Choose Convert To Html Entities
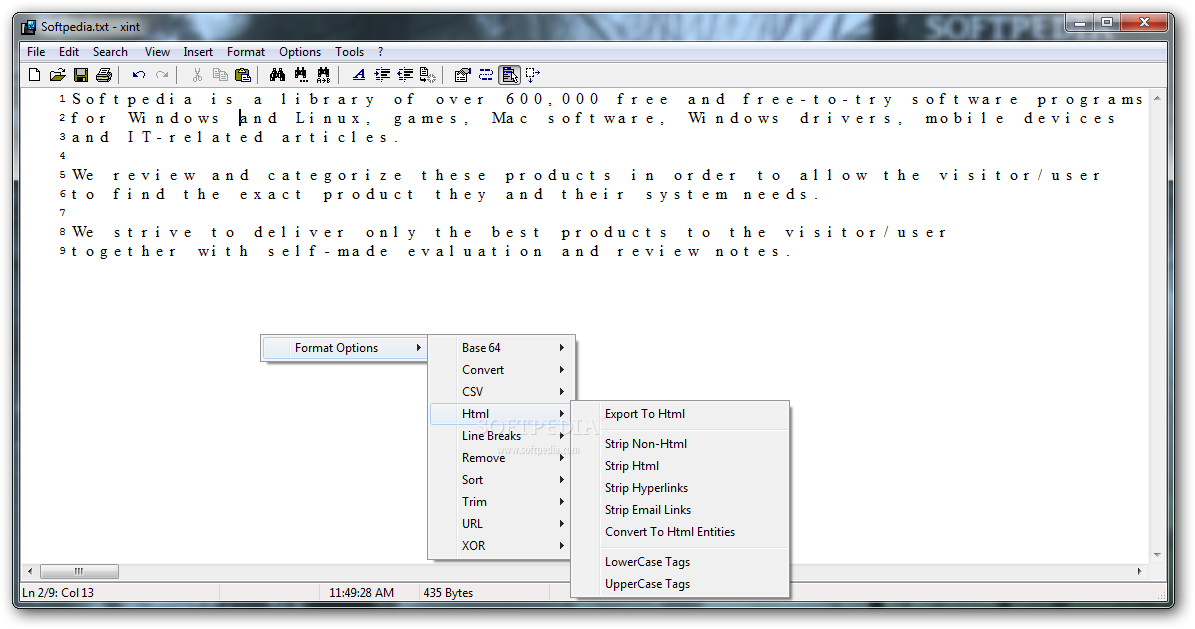The image size is (1195, 629). (x=680, y=532)
